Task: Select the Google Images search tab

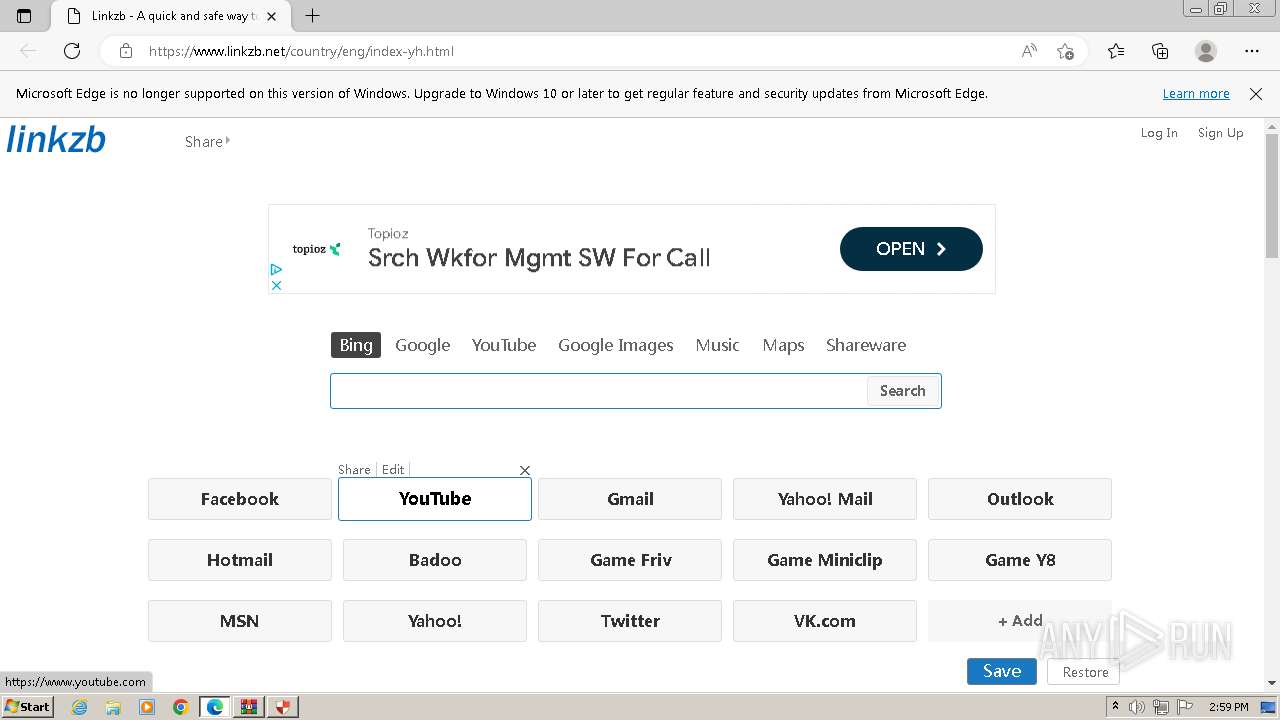Action: point(616,345)
